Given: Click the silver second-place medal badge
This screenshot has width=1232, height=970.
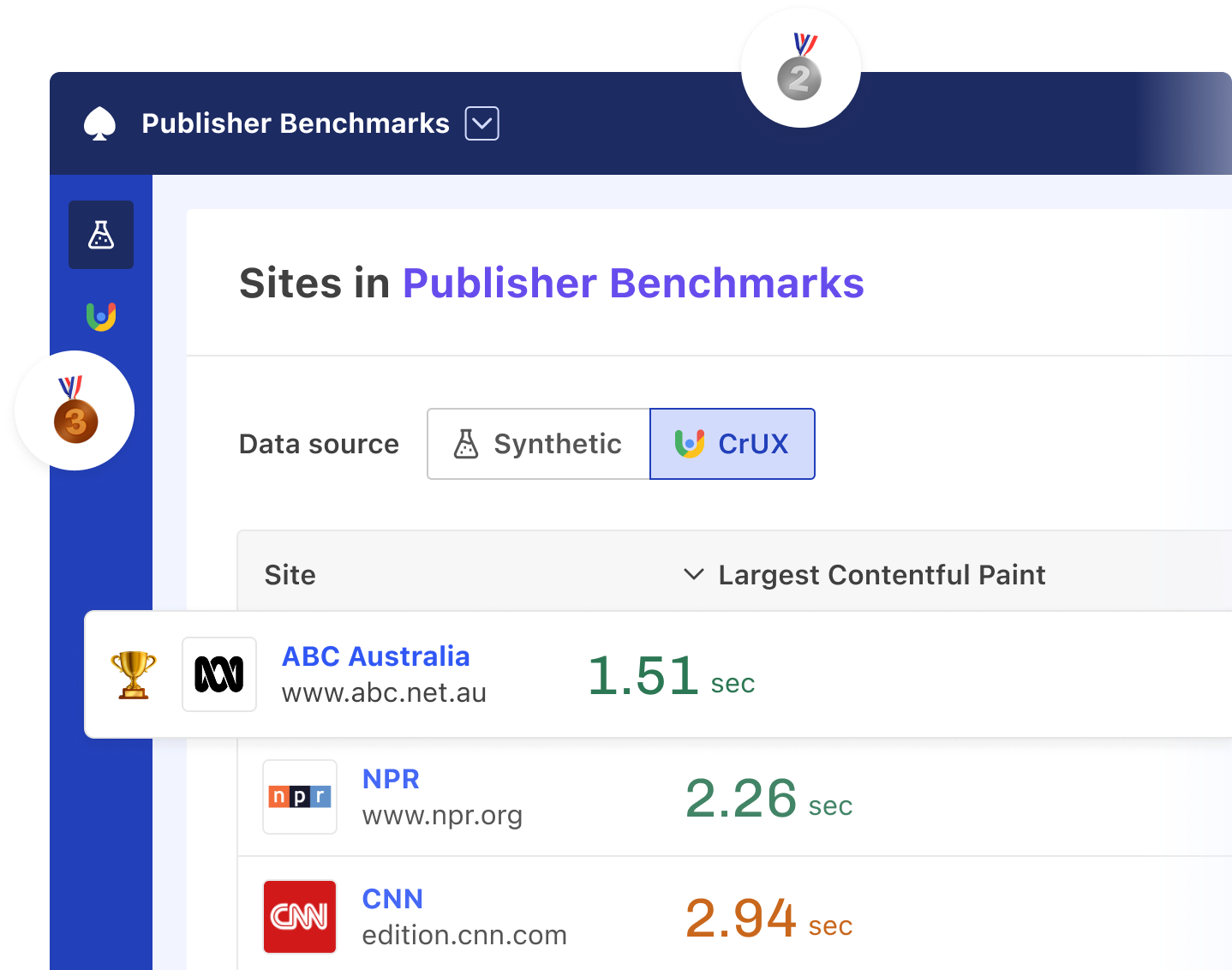Looking at the screenshot, I should tap(800, 69).
